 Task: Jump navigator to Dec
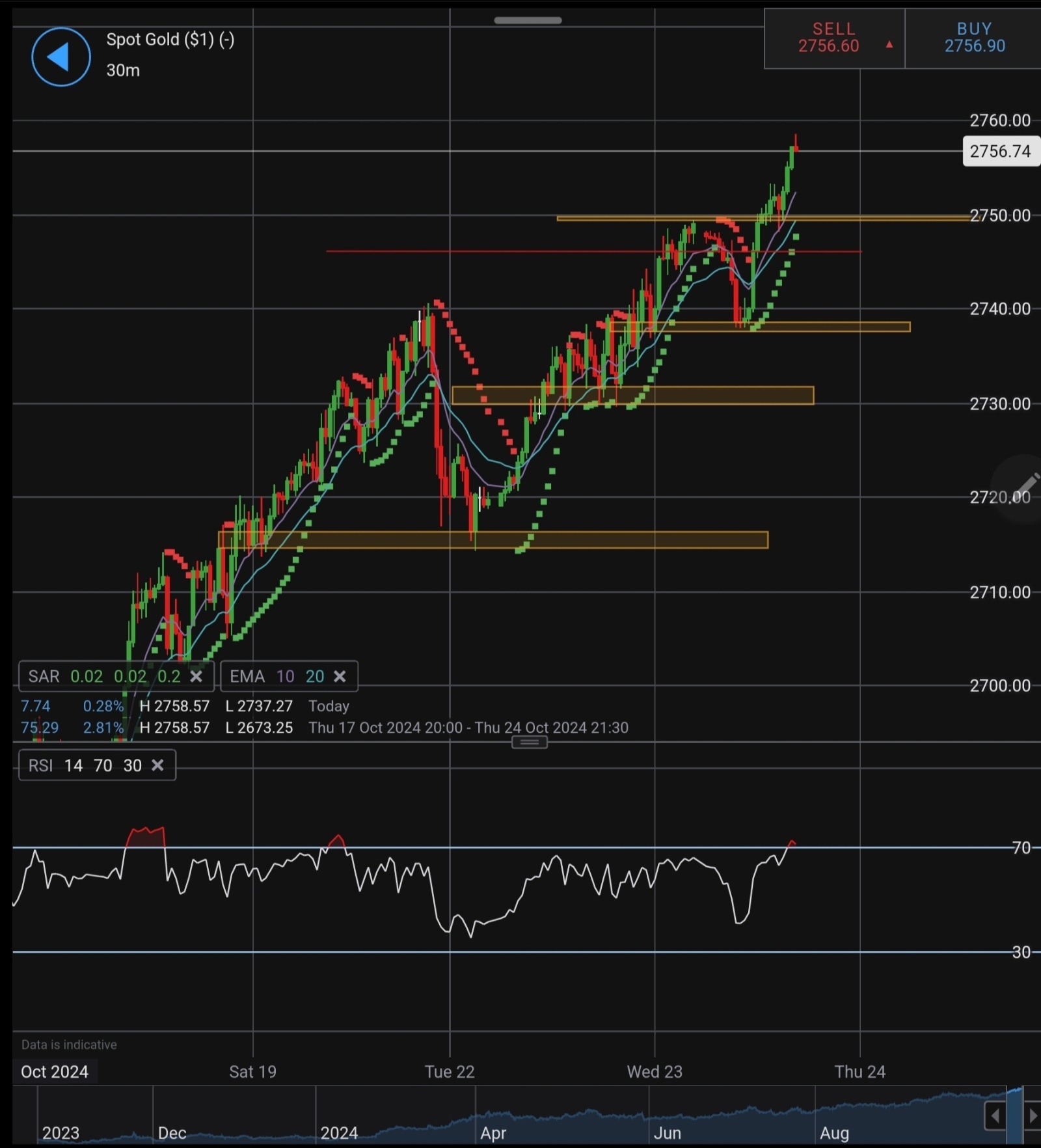pos(172,1133)
